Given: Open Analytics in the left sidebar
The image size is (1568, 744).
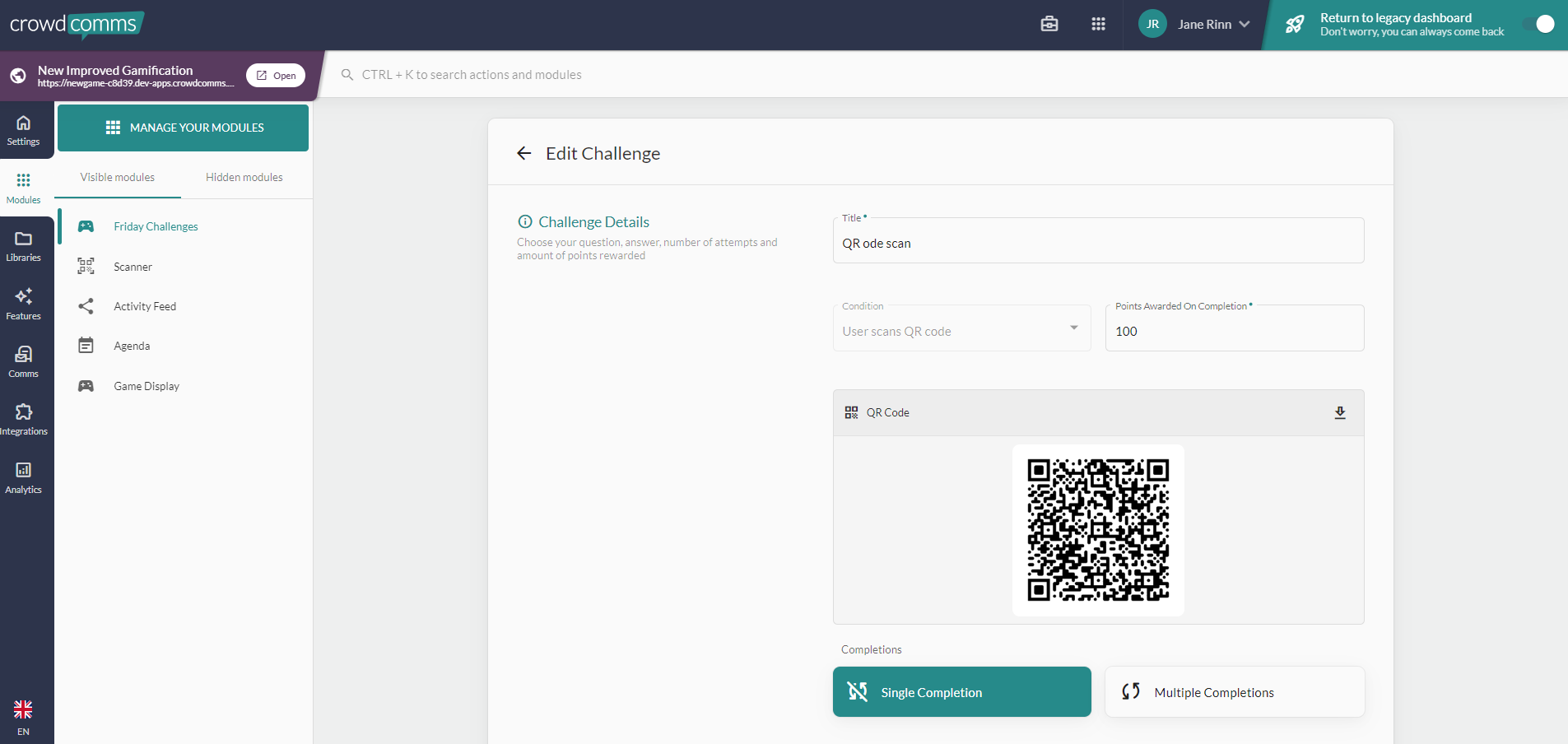Looking at the screenshot, I should tap(23, 478).
